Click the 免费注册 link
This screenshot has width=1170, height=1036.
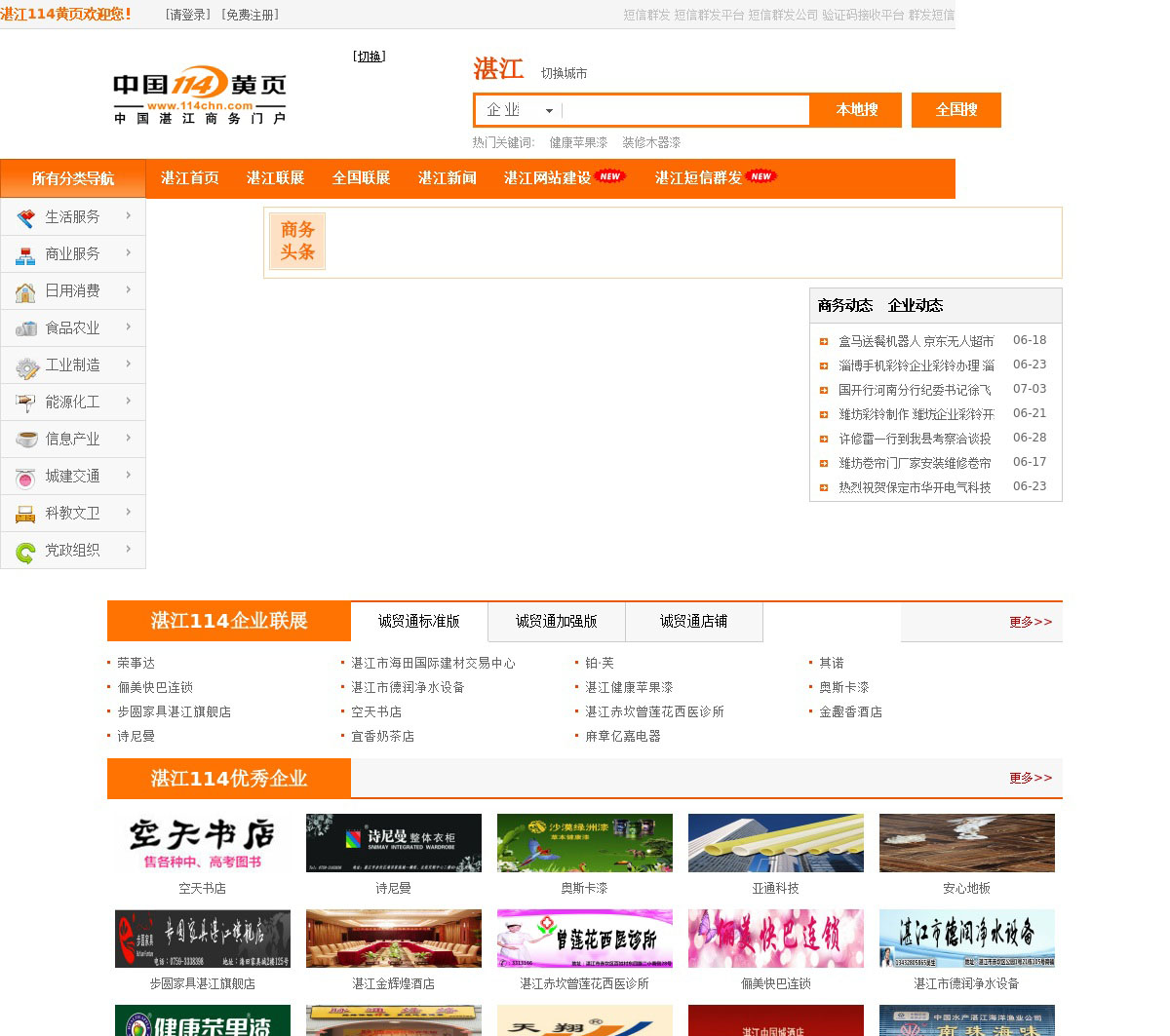251,15
